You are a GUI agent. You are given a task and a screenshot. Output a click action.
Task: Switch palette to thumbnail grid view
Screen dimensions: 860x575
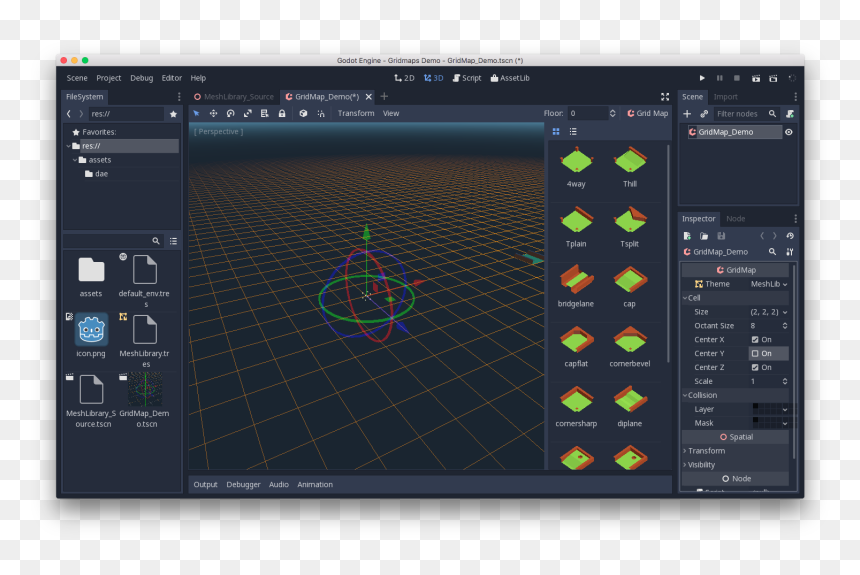click(x=556, y=131)
